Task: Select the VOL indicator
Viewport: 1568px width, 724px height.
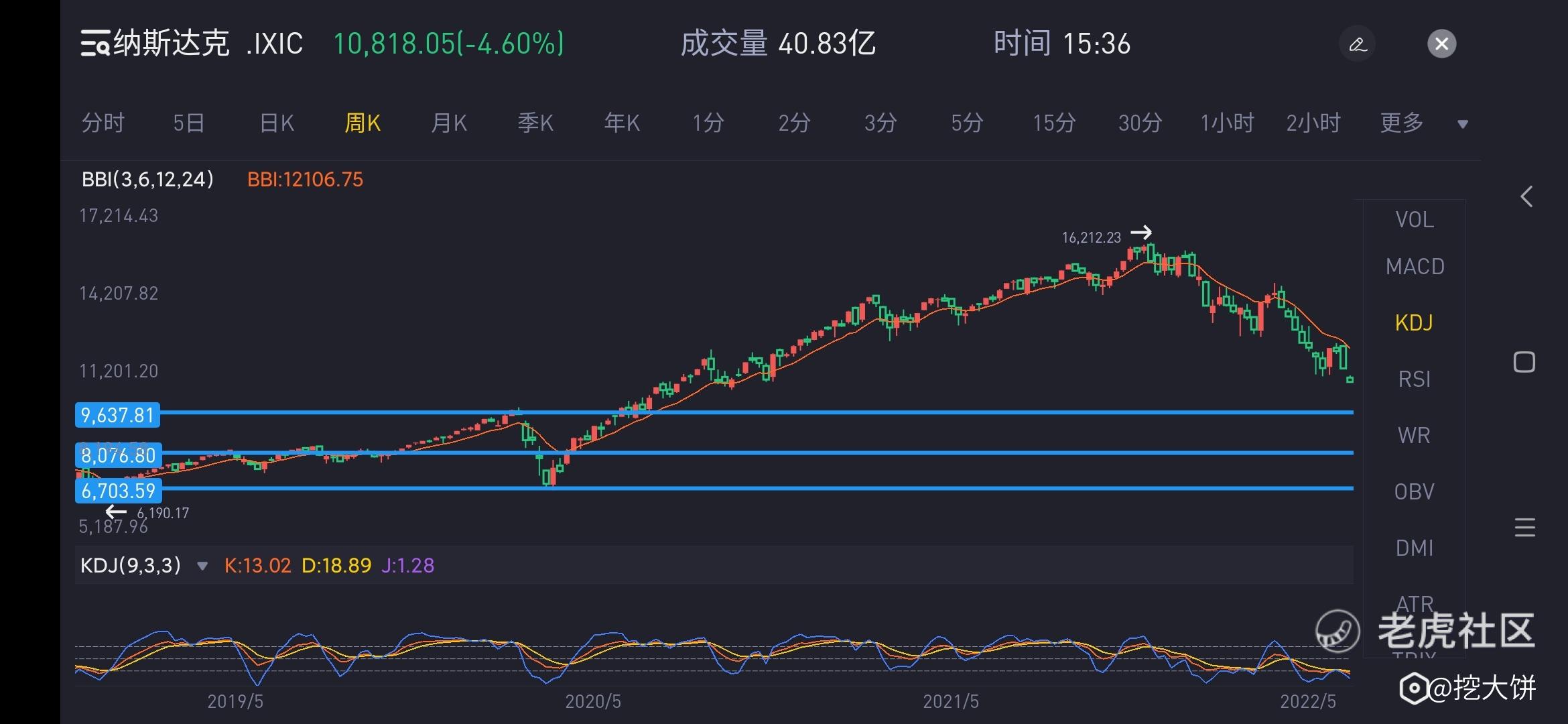Action: (1415, 220)
